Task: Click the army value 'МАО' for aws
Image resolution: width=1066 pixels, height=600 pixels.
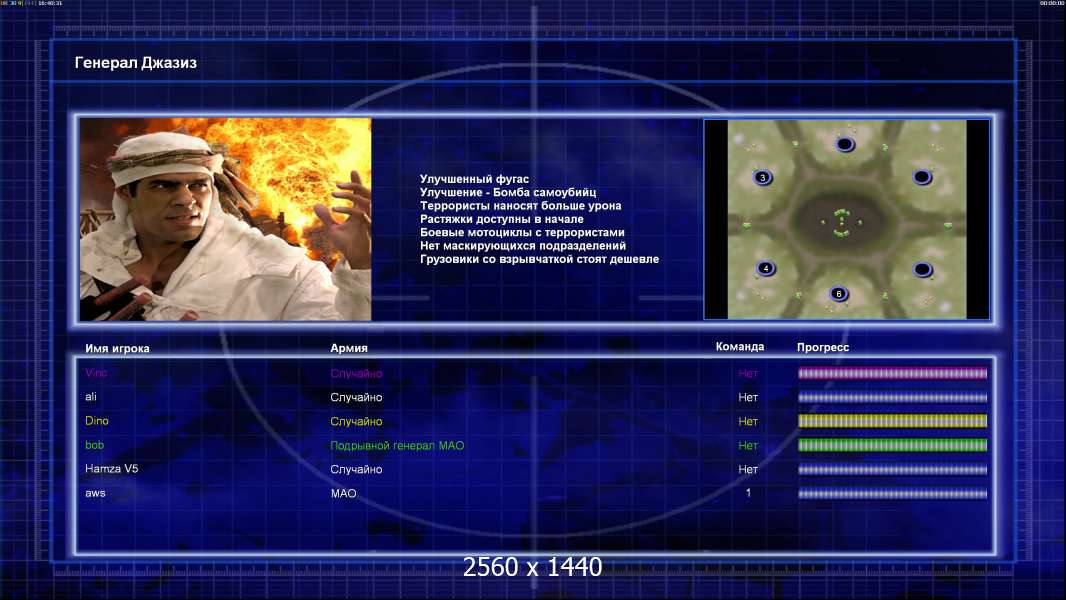Action: (343, 493)
